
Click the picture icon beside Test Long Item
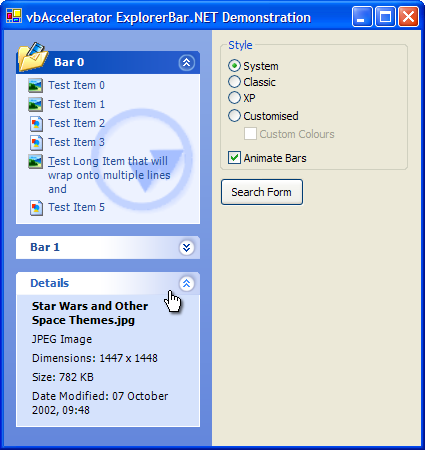coord(35,162)
